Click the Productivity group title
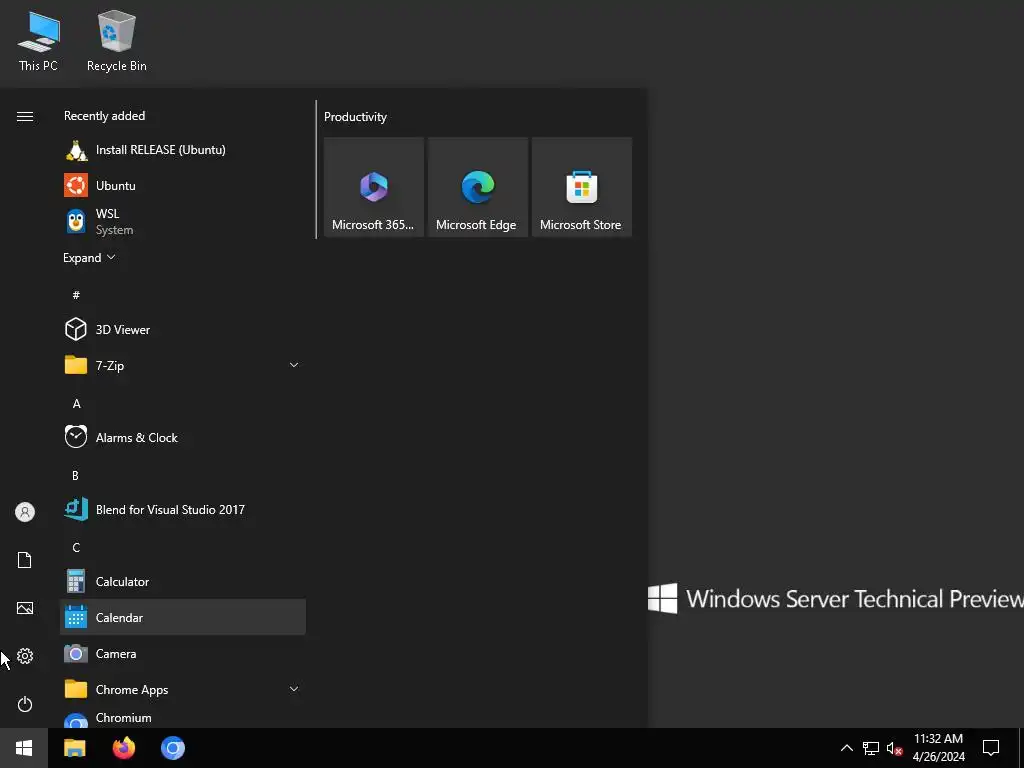The image size is (1024, 768). [x=355, y=117]
